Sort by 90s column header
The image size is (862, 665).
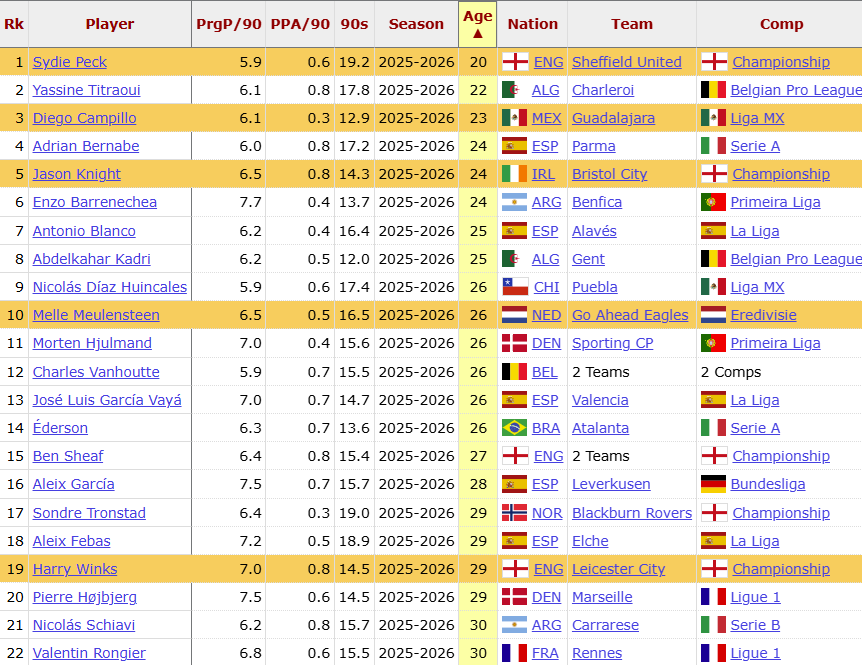click(355, 24)
